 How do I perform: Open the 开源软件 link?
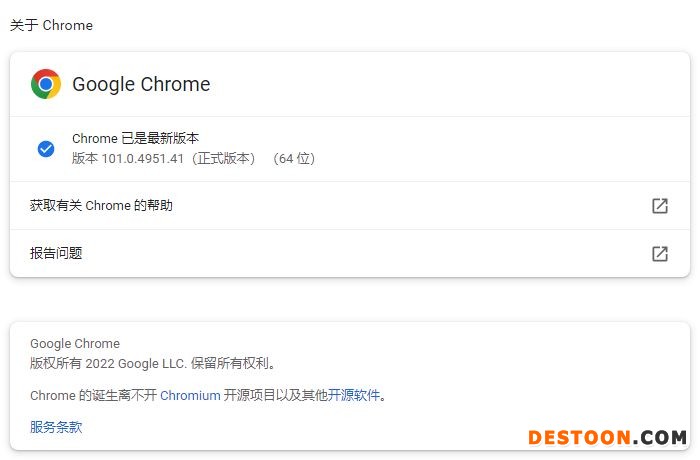click(354, 395)
